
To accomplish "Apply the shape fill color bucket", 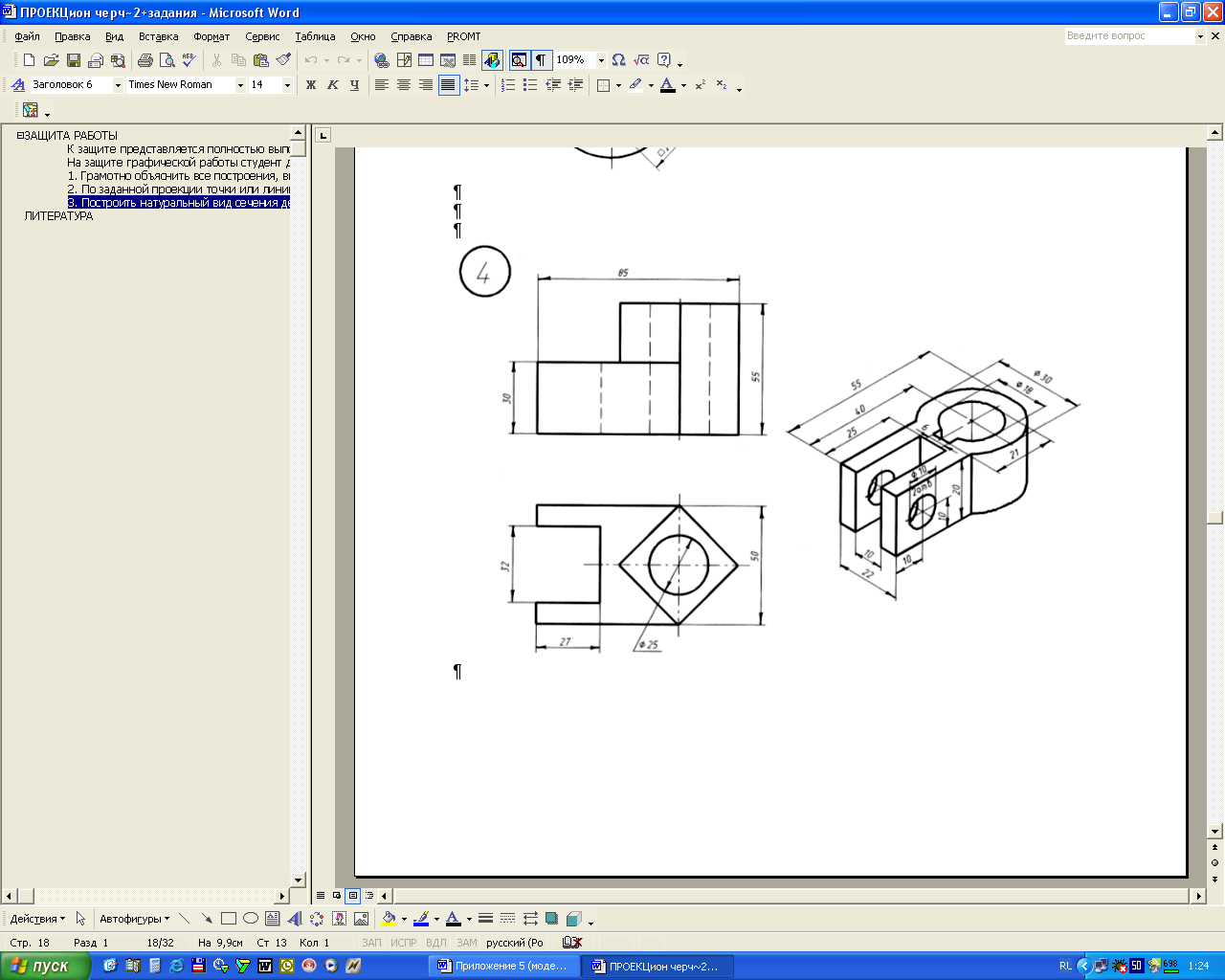I will (388, 919).
